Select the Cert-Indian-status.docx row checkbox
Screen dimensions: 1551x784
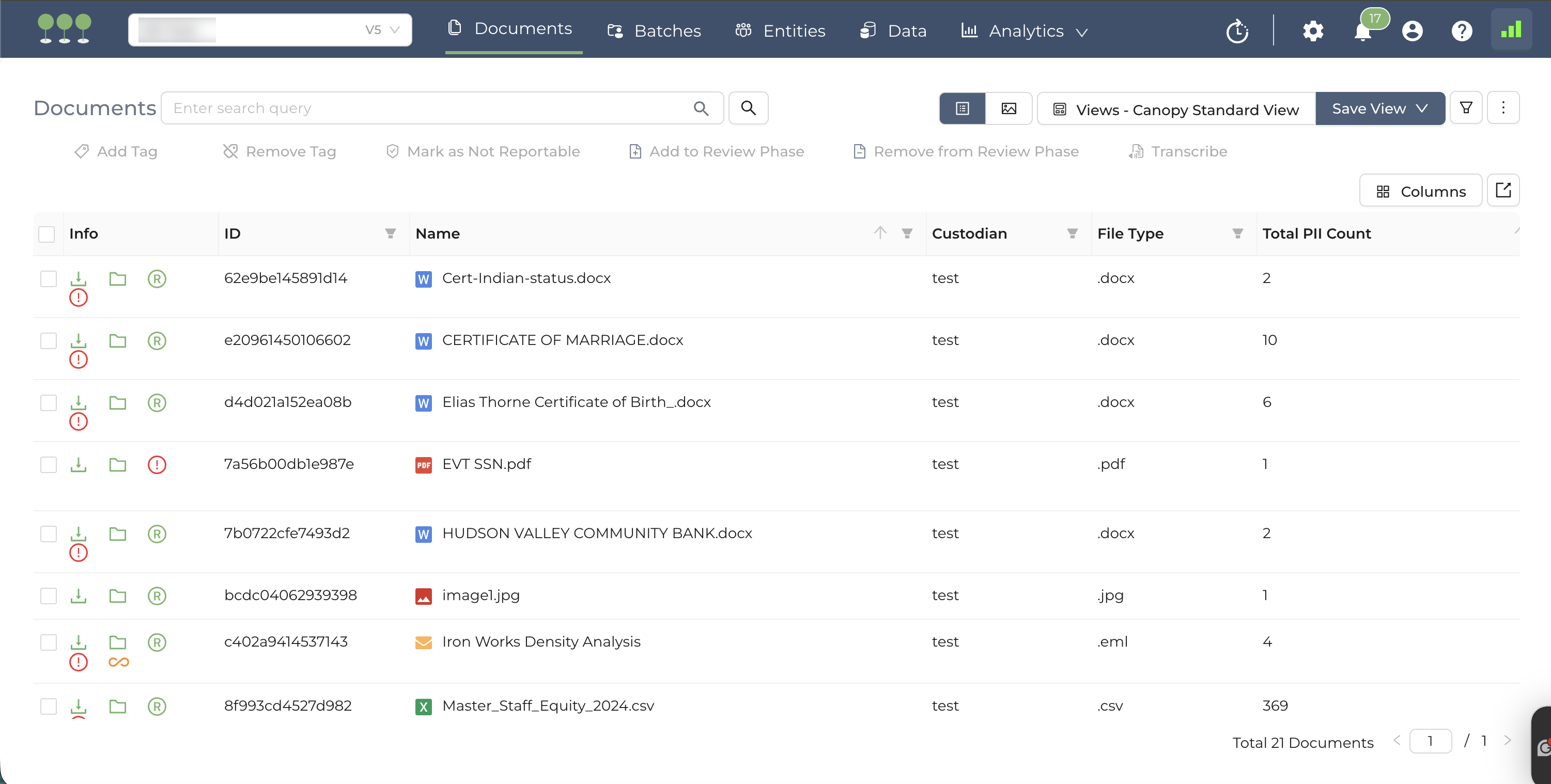[x=48, y=278]
